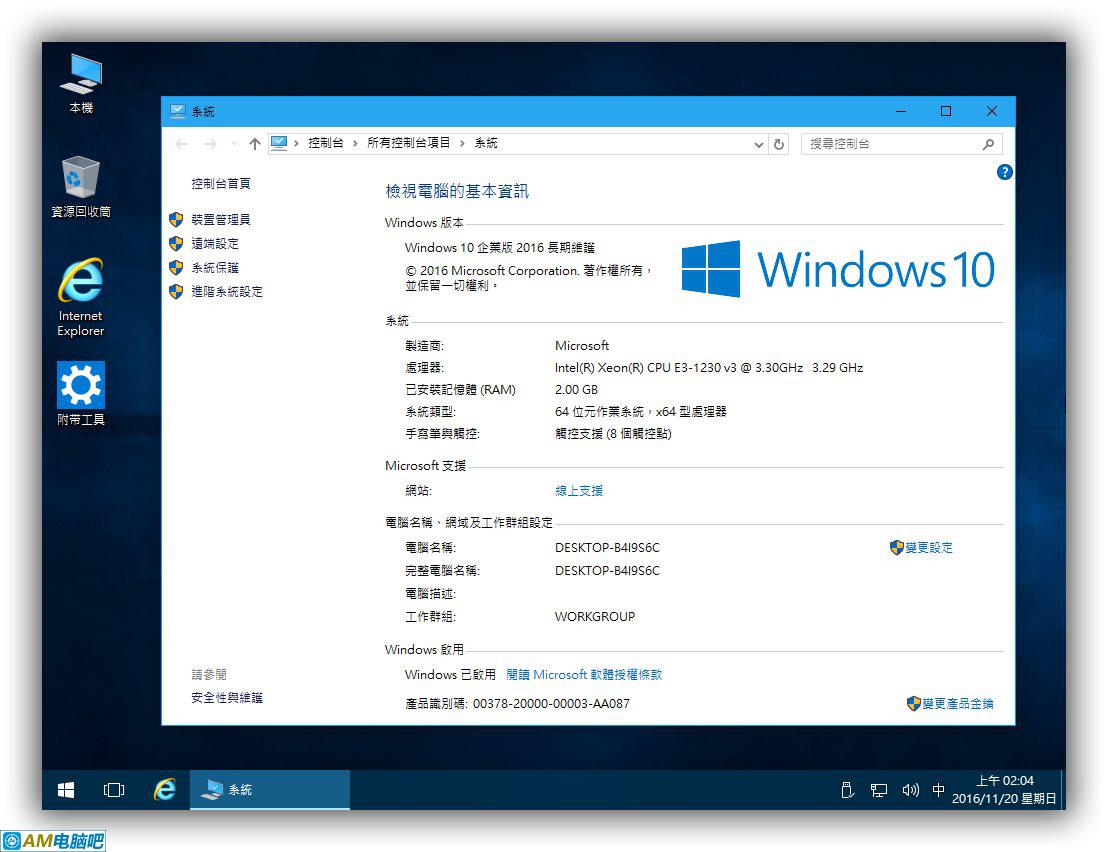This screenshot has width=1108, height=852.
Task: Click the computer icon in the address bar
Action: click(x=279, y=143)
